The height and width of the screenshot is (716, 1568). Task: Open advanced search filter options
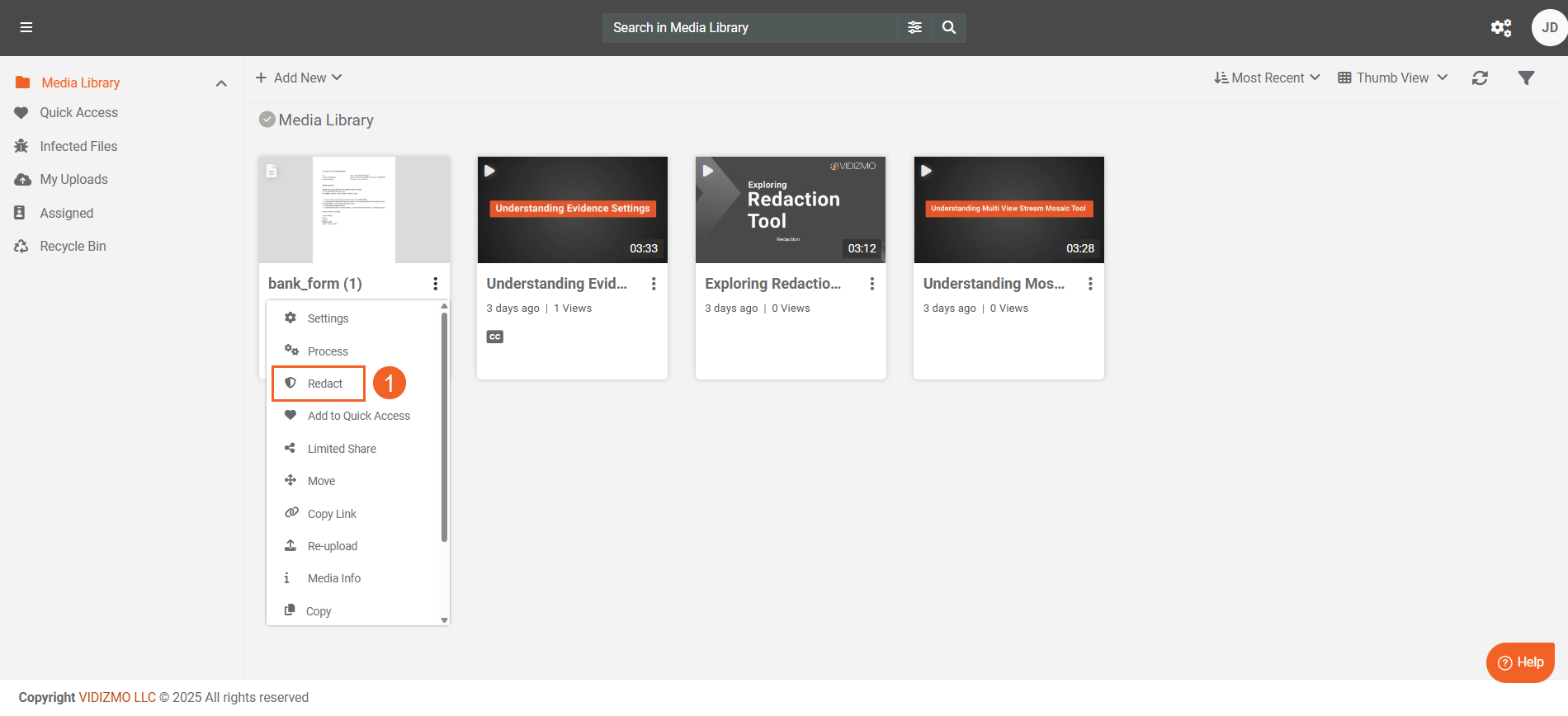[x=914, y=27]
